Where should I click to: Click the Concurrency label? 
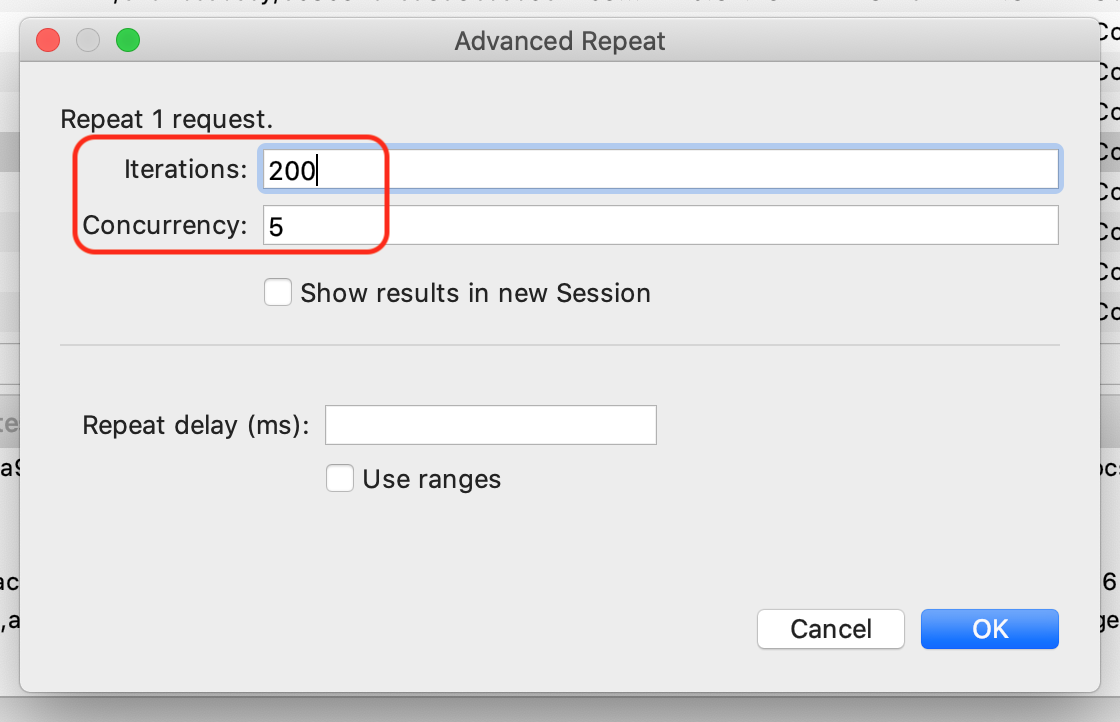tap(165, 226)
